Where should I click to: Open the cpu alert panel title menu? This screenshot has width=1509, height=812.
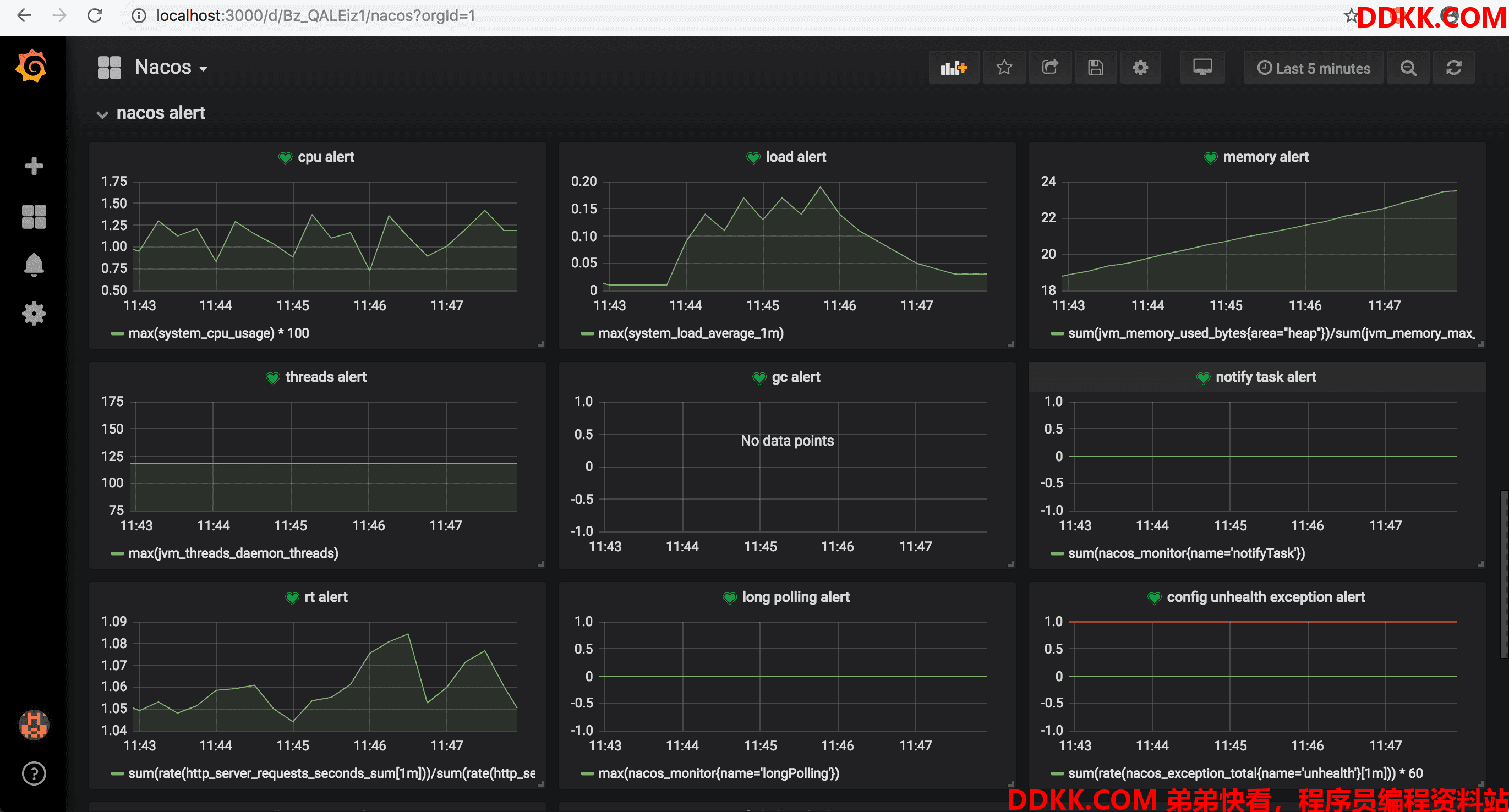coord(326,157)
